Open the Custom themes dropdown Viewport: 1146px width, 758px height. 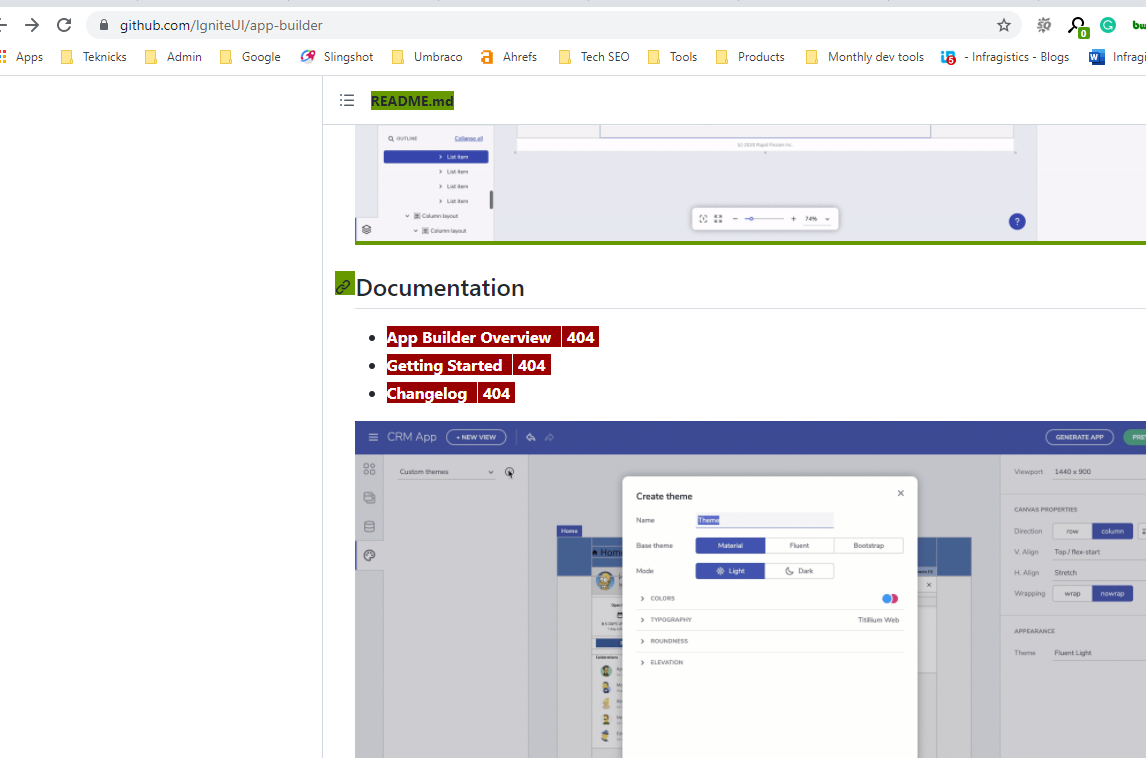pos(446,470)
